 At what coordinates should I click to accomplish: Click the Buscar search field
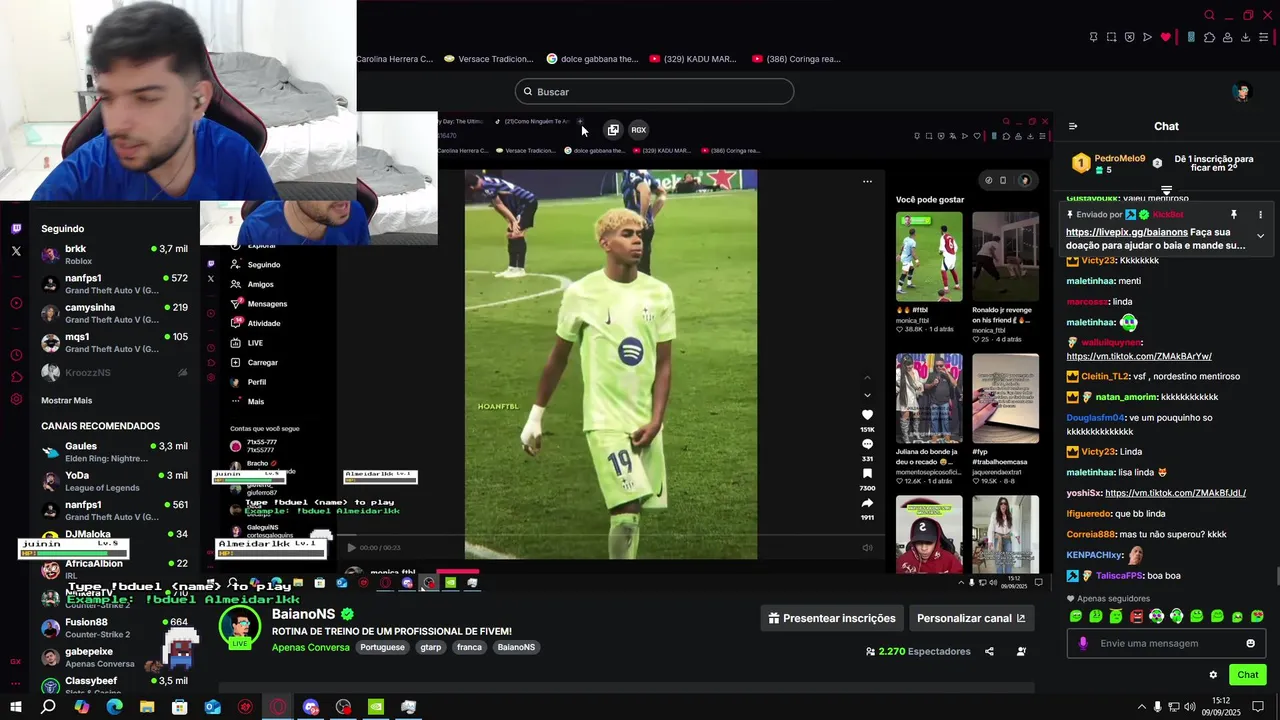[x=654, y=92]
